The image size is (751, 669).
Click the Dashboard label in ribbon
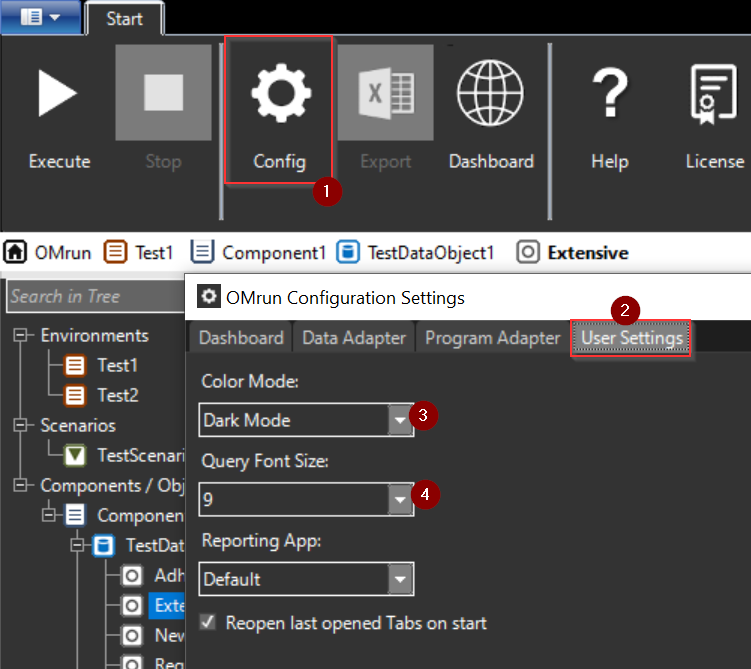[491, 161]
